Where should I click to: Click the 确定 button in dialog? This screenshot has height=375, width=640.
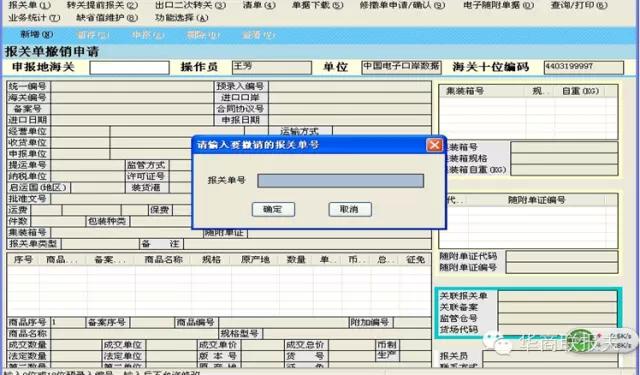coord(273,209)
